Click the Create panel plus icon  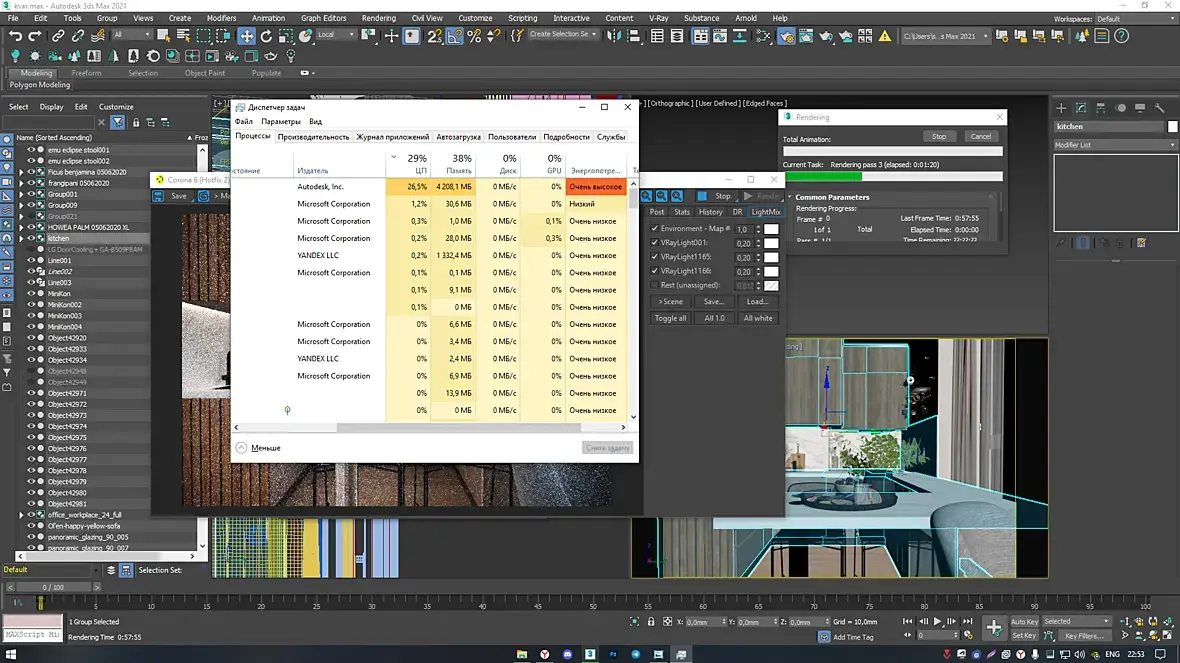pos(1061,108)
